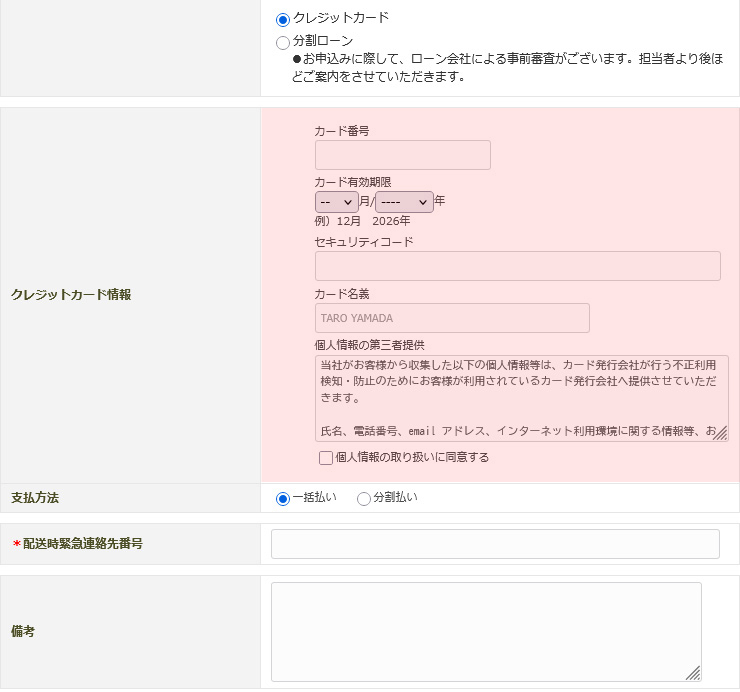Grab resize handle of 個人情報の第三者提供 text box
740x692 pixels.
coord(721,434)
